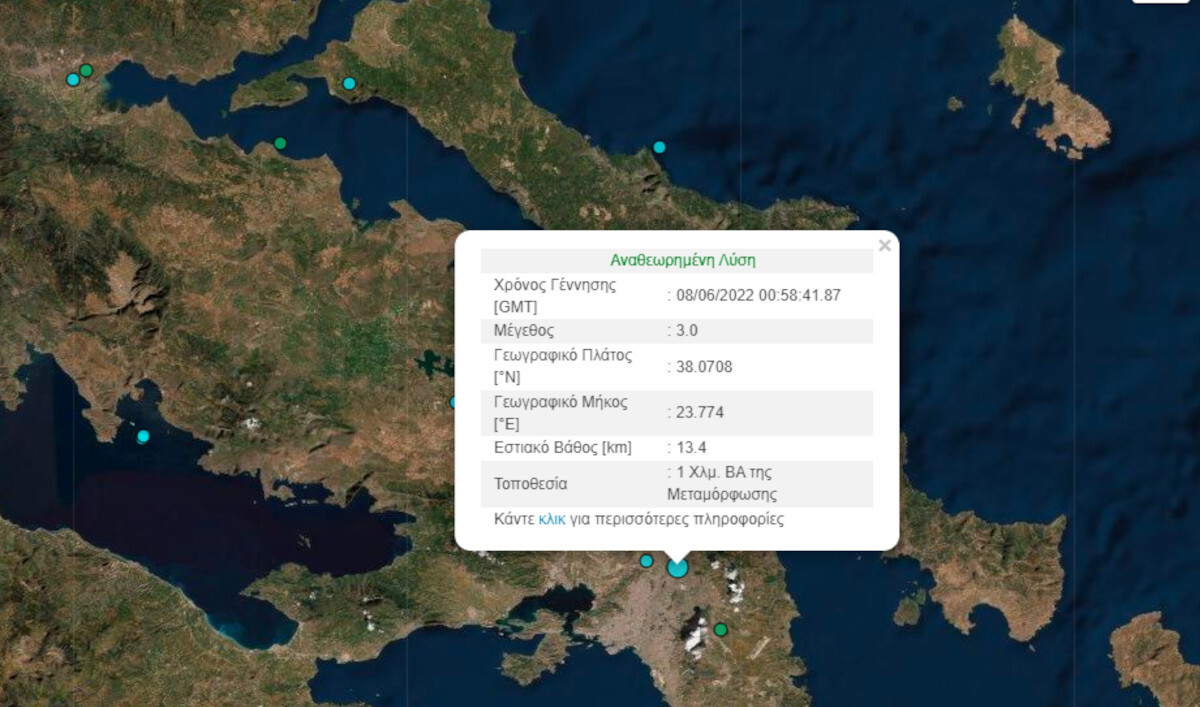The width and height of the screenshot is (1200, 707).
Task: Click the large cyan earthquake marker near Metamorfosi
Action: coord(678,567)
